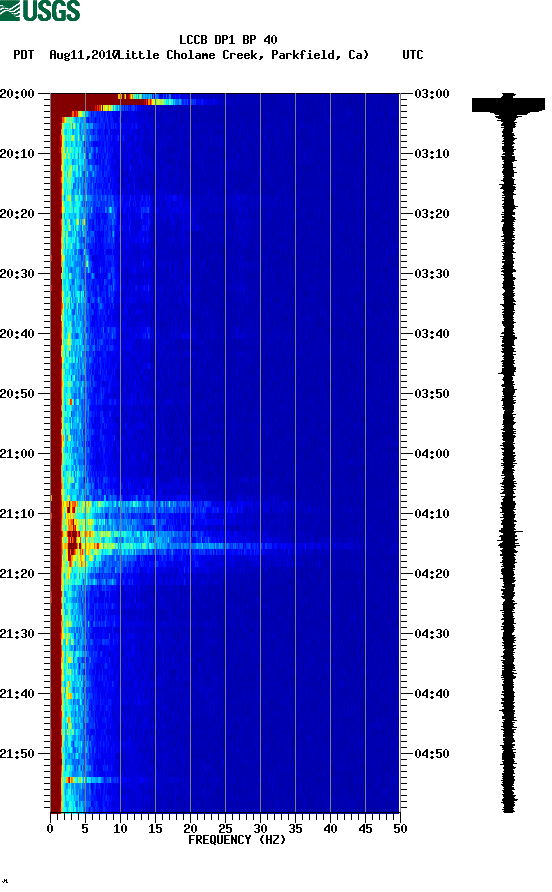Click the 21:00 PDT time label
The width and height of the screenshot is (552, 892).
(17, 454)
